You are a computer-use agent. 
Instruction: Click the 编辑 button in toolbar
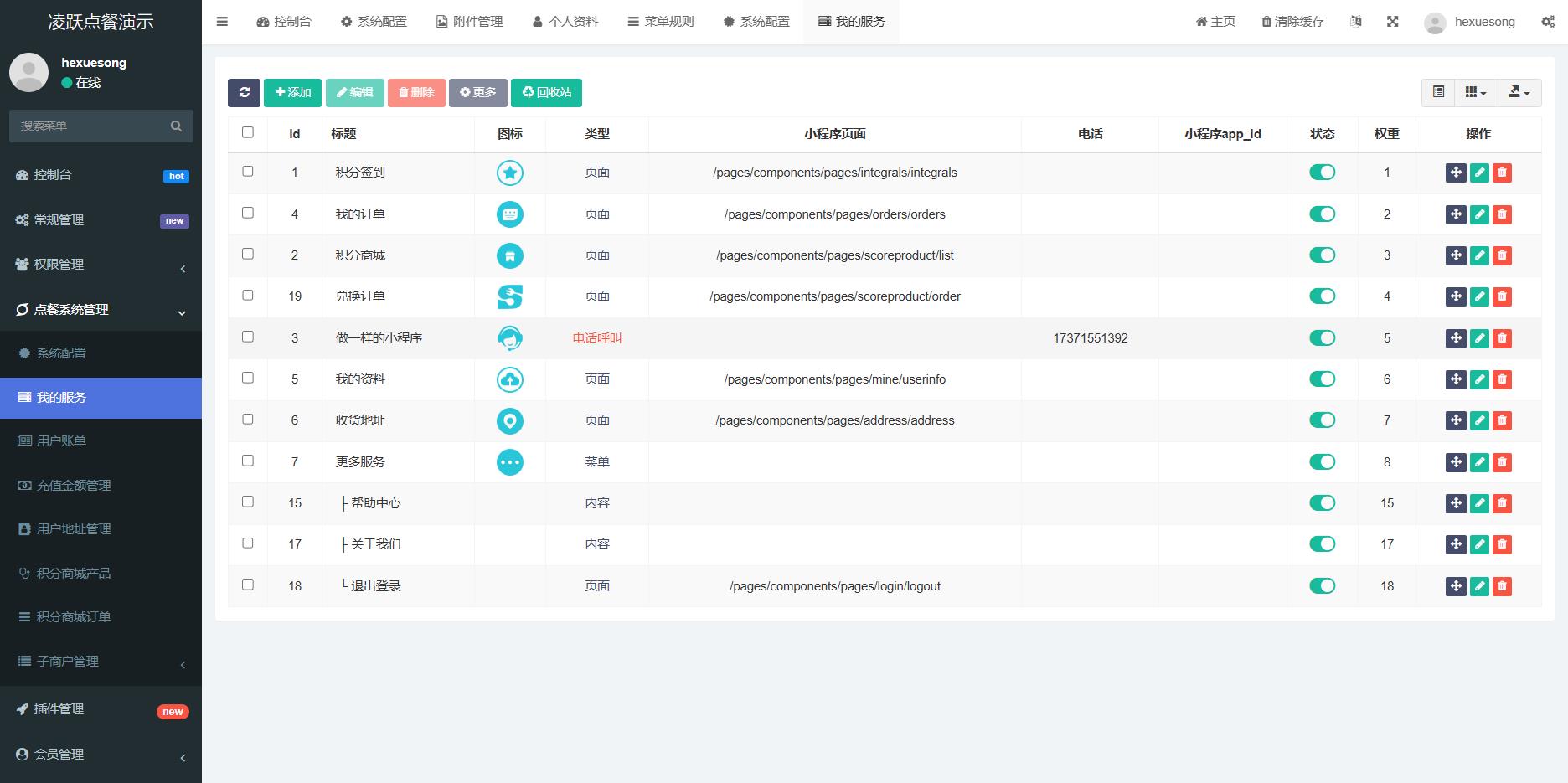(x=355, y=92)
